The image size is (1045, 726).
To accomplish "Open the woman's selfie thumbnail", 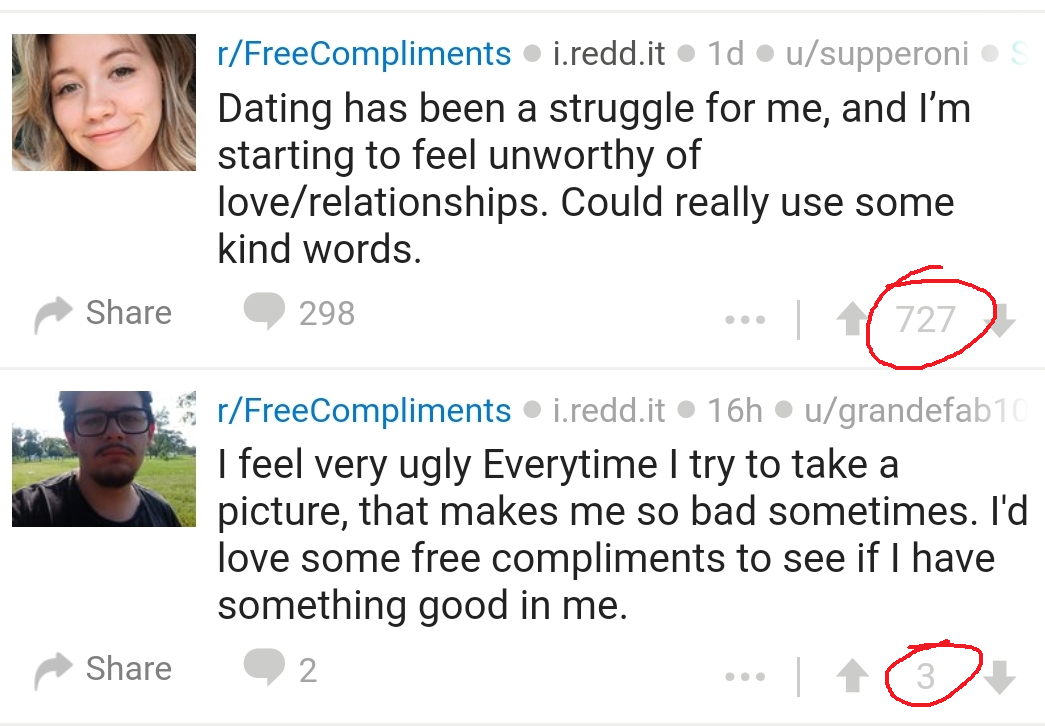I will (x=104, y=102).
